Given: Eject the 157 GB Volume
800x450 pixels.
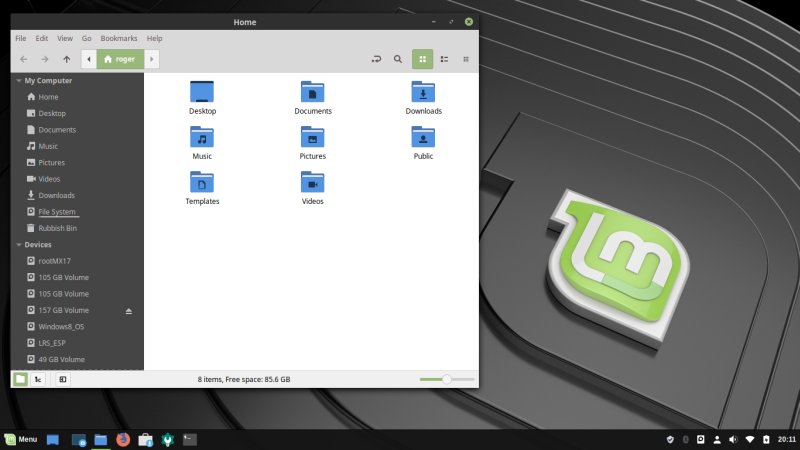Looking at the screenshot, I should click(128, 311).
